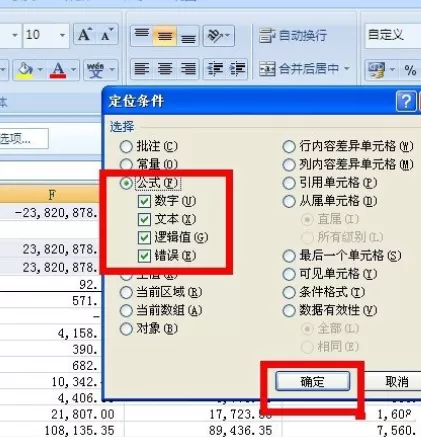
Task: Select 条件格式(T) option
Action: tap(324, 292)
